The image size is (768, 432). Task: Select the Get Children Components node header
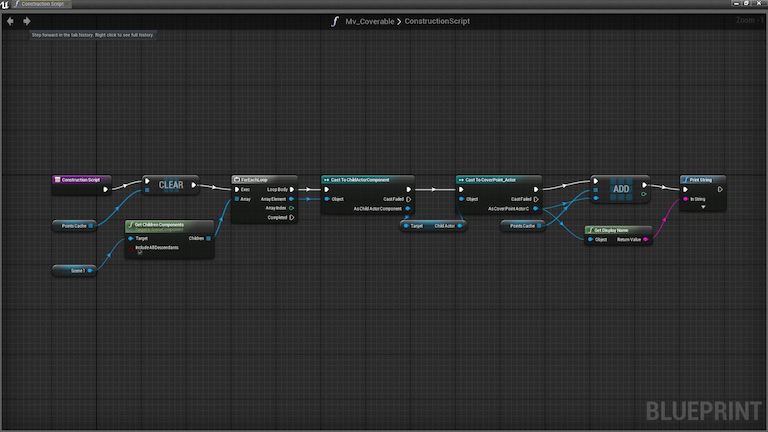169,225
